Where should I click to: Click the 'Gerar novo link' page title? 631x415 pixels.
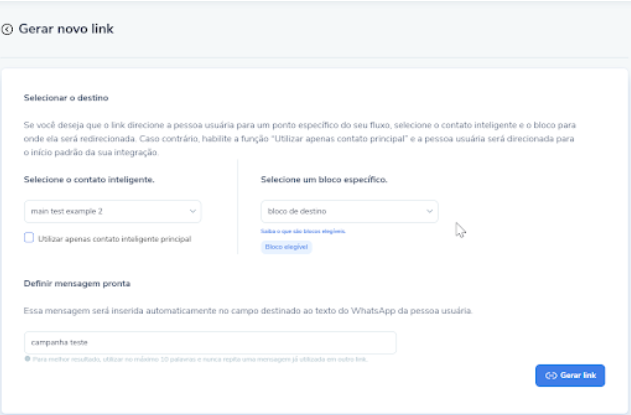[x=66, y=30]
